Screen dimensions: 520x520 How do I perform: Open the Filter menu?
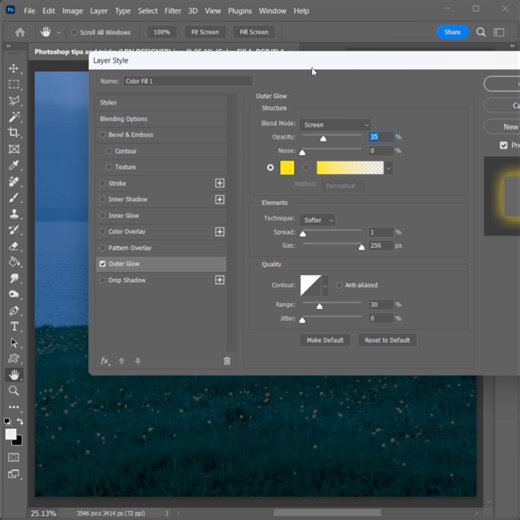pyautogui.click(x=173, y=11)
